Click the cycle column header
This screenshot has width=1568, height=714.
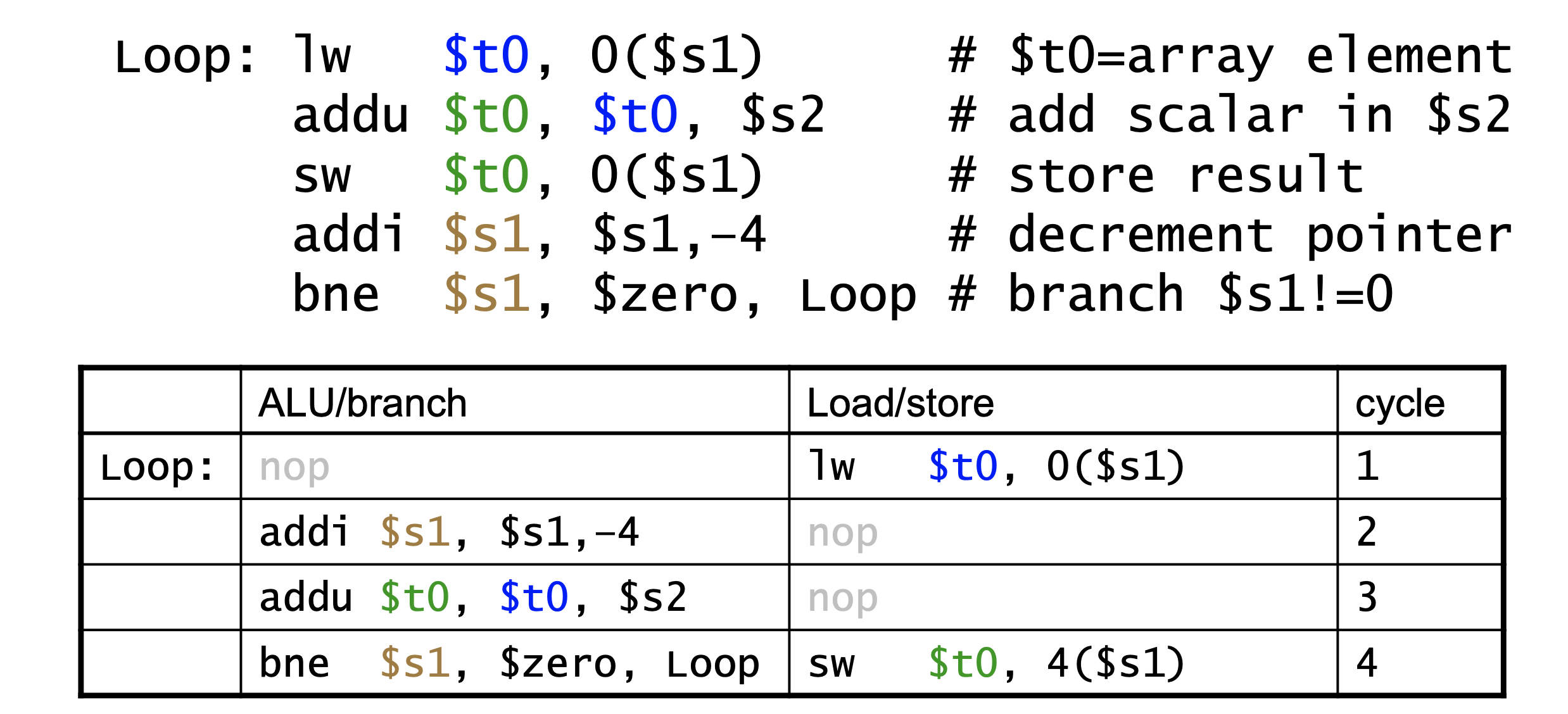pos(1400,403)
